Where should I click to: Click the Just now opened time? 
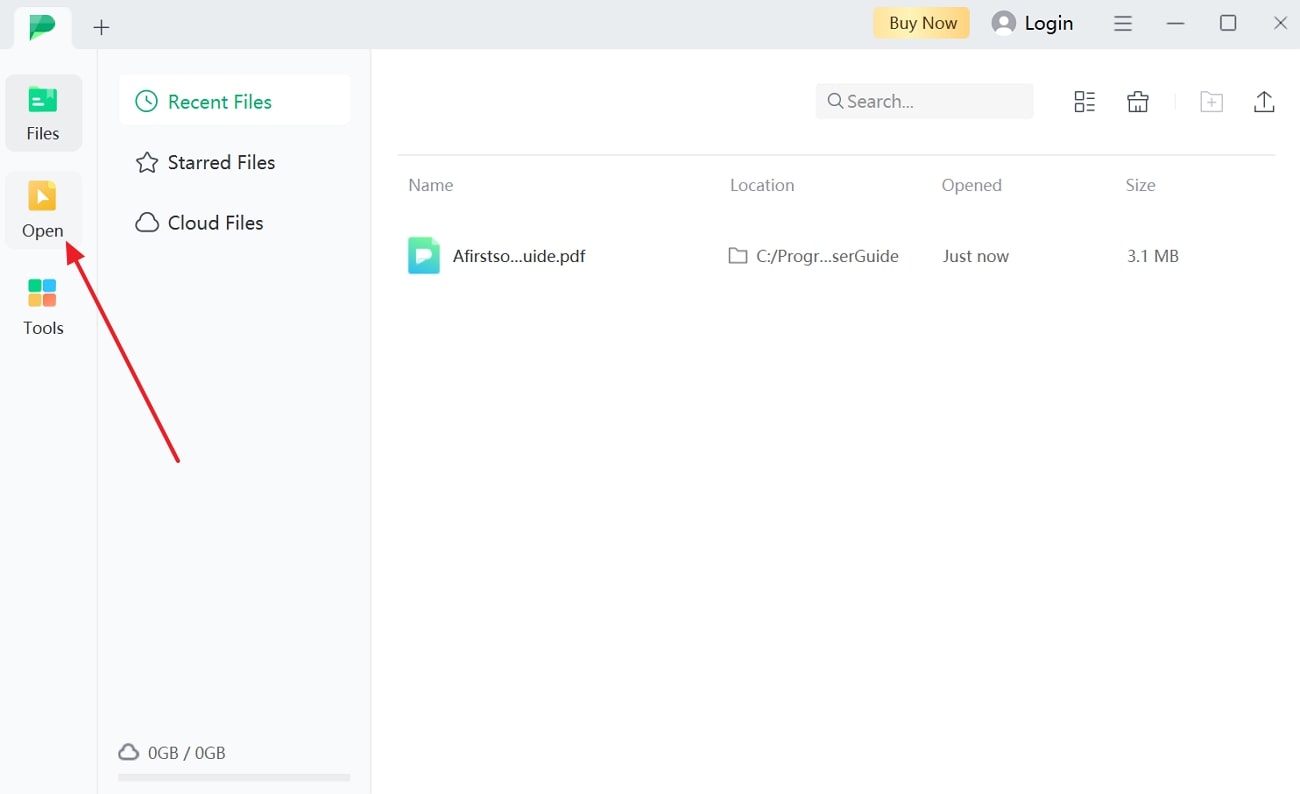click(975, 256)
